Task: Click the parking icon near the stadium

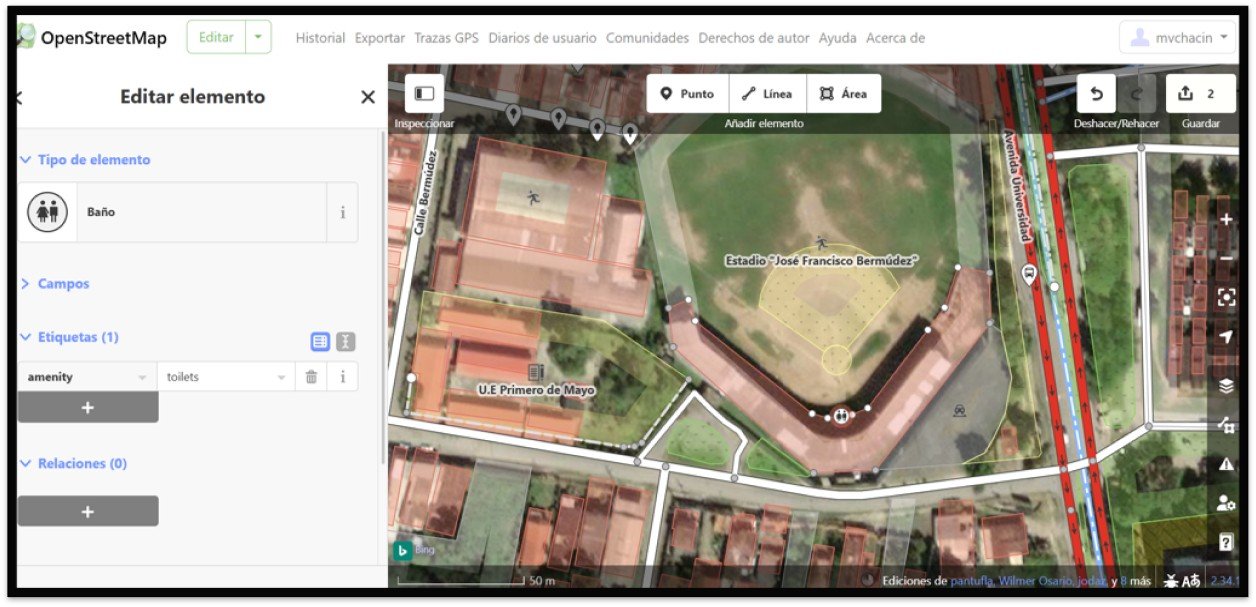Action: coord(960,410)
